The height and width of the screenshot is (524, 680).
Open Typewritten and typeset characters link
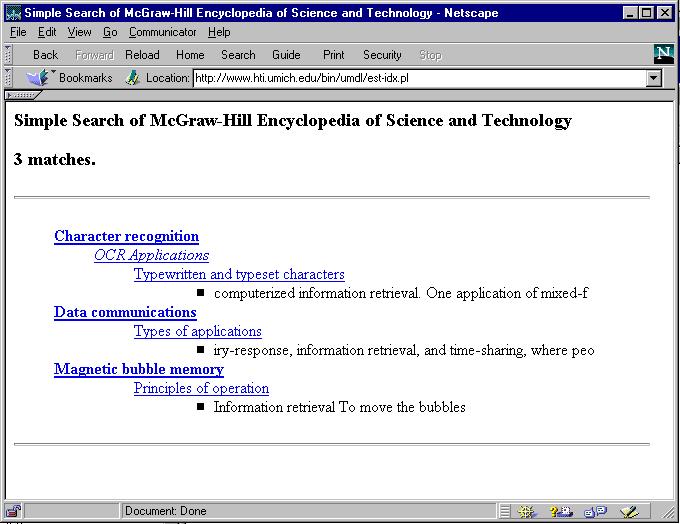click(239, 274)
